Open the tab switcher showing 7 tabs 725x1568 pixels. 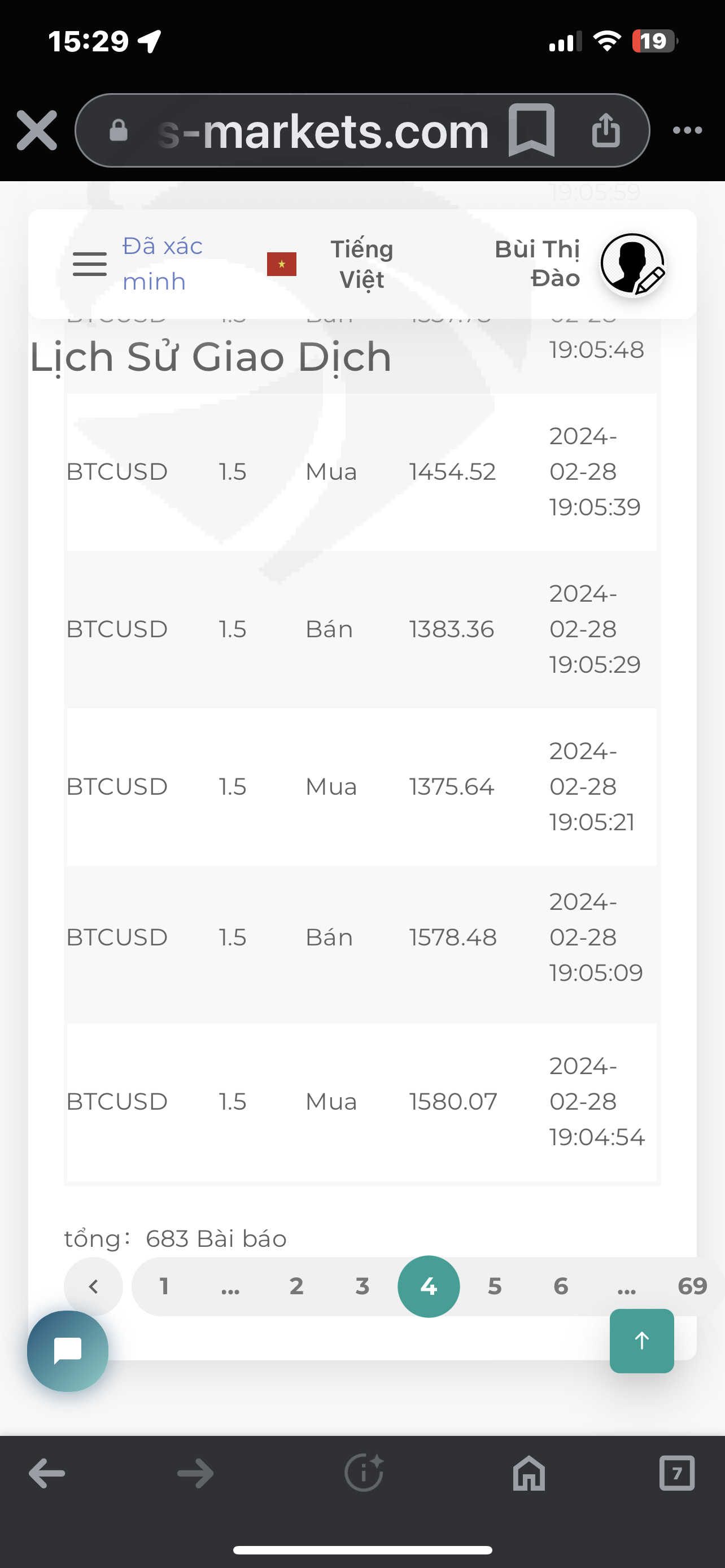676,1474
